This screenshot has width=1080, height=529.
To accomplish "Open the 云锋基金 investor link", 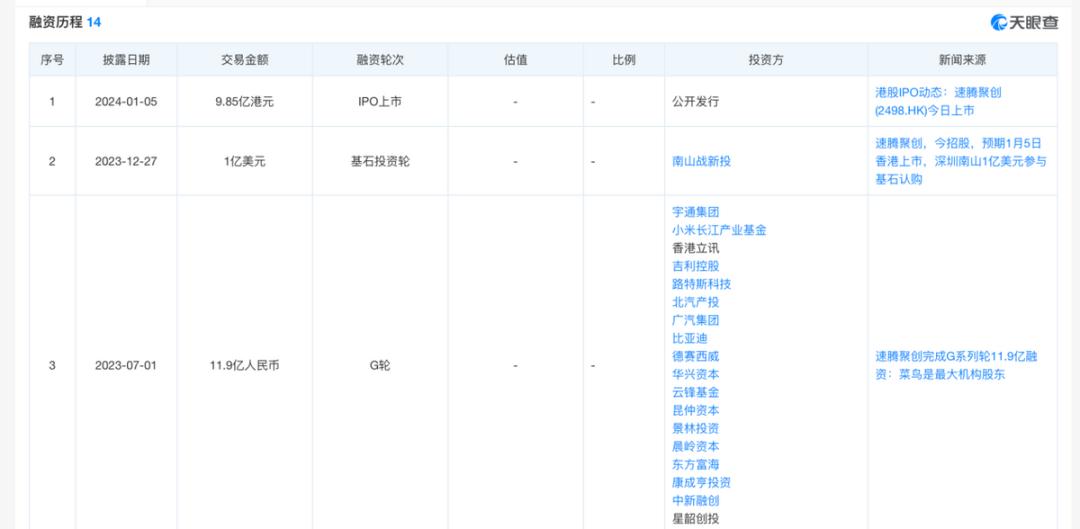I will pos(696,393).
